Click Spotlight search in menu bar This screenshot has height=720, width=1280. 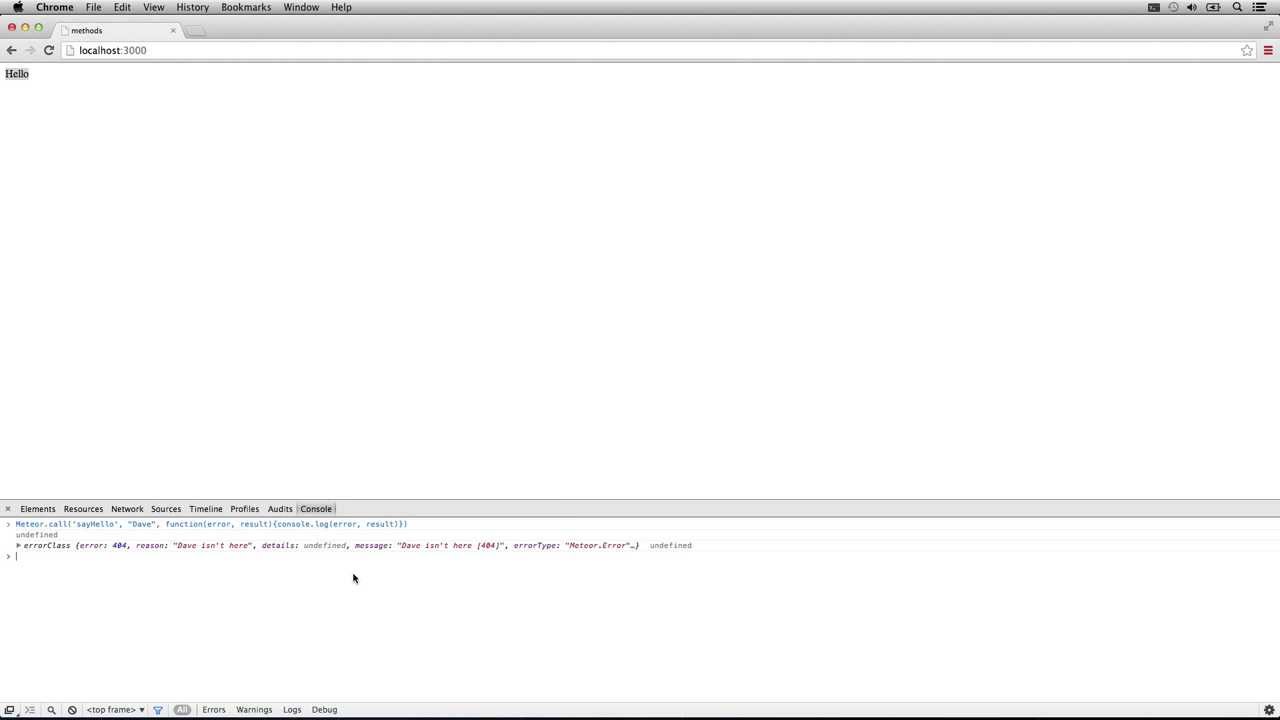(x=1237, y=7)
